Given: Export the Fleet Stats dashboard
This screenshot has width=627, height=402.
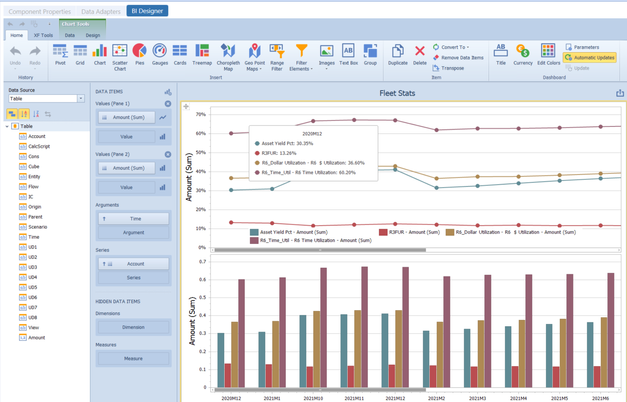Looking at the screenshot, I should coord(620,93).
